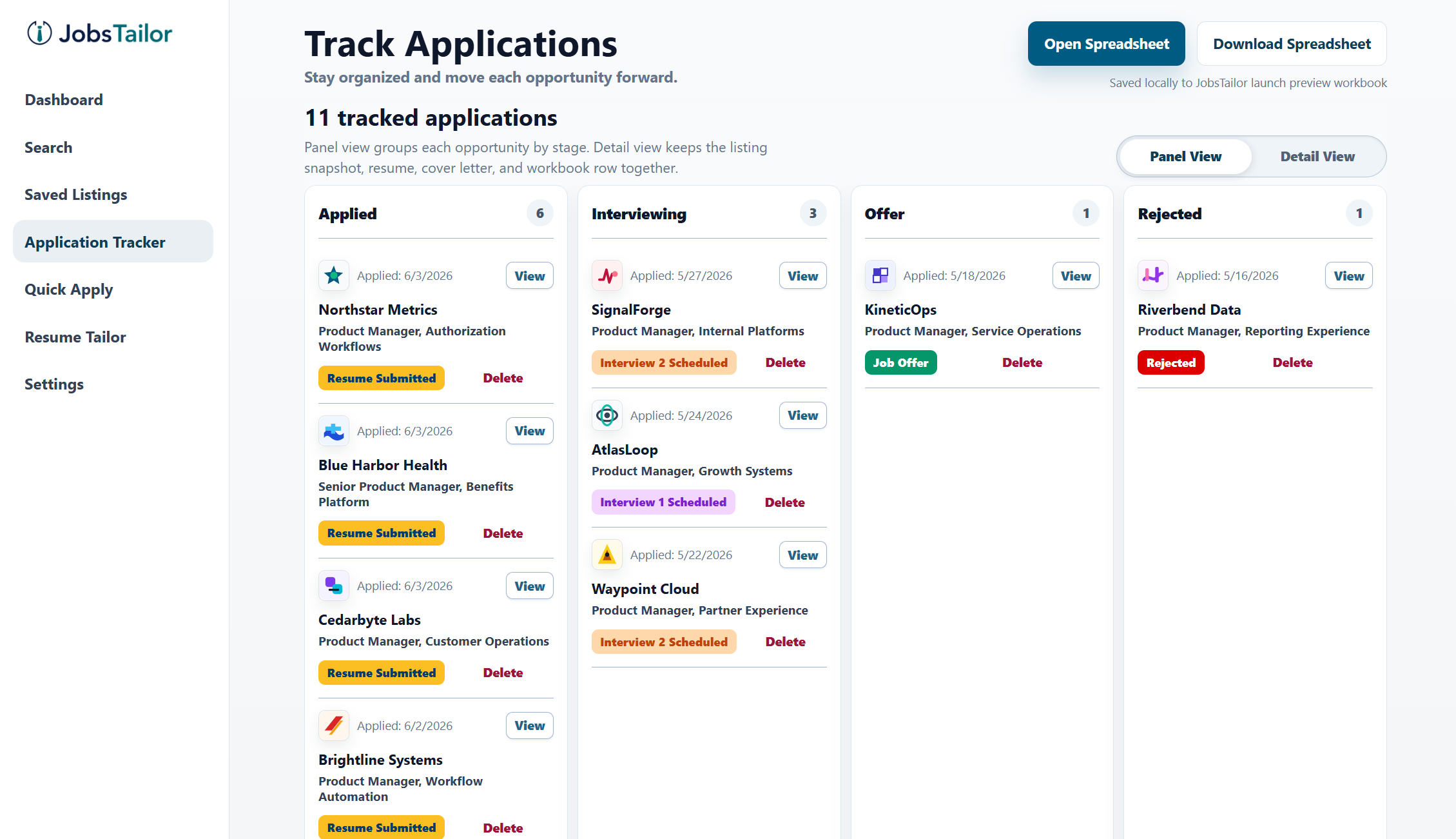
Task: Click SignalForge Interview 2 Scheduled badge
Action: tap(664, 362)
